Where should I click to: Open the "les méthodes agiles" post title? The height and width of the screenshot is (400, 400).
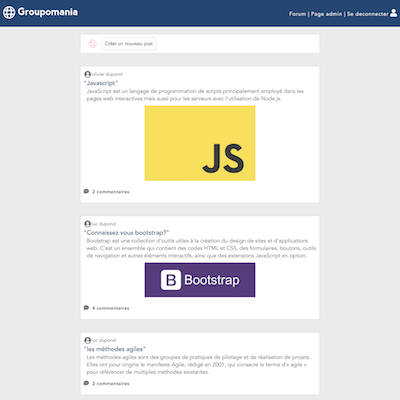[115, 349]
